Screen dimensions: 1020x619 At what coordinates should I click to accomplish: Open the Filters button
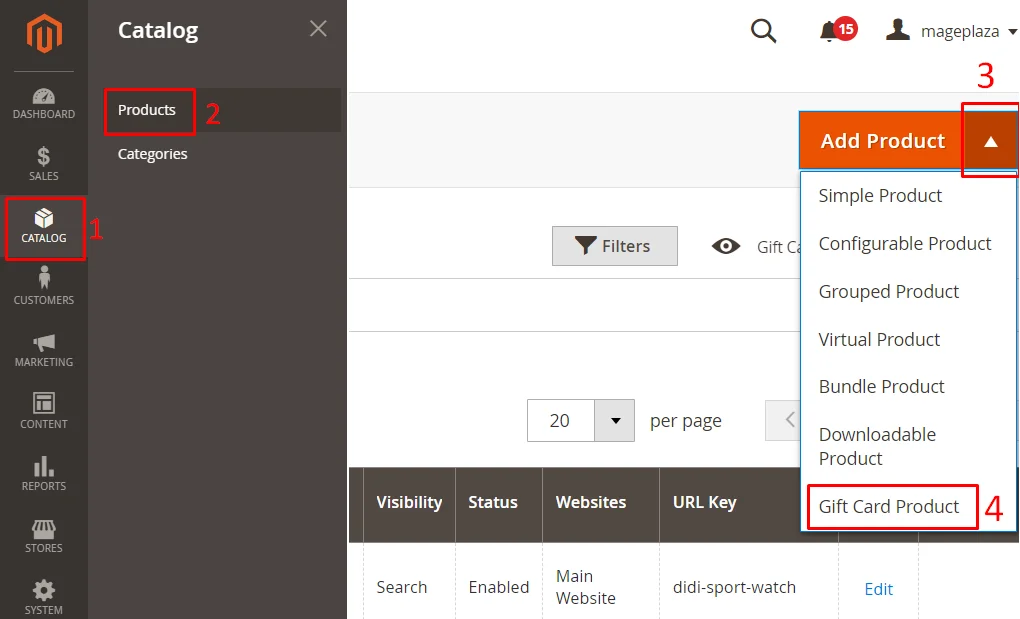tap(615, 246)
